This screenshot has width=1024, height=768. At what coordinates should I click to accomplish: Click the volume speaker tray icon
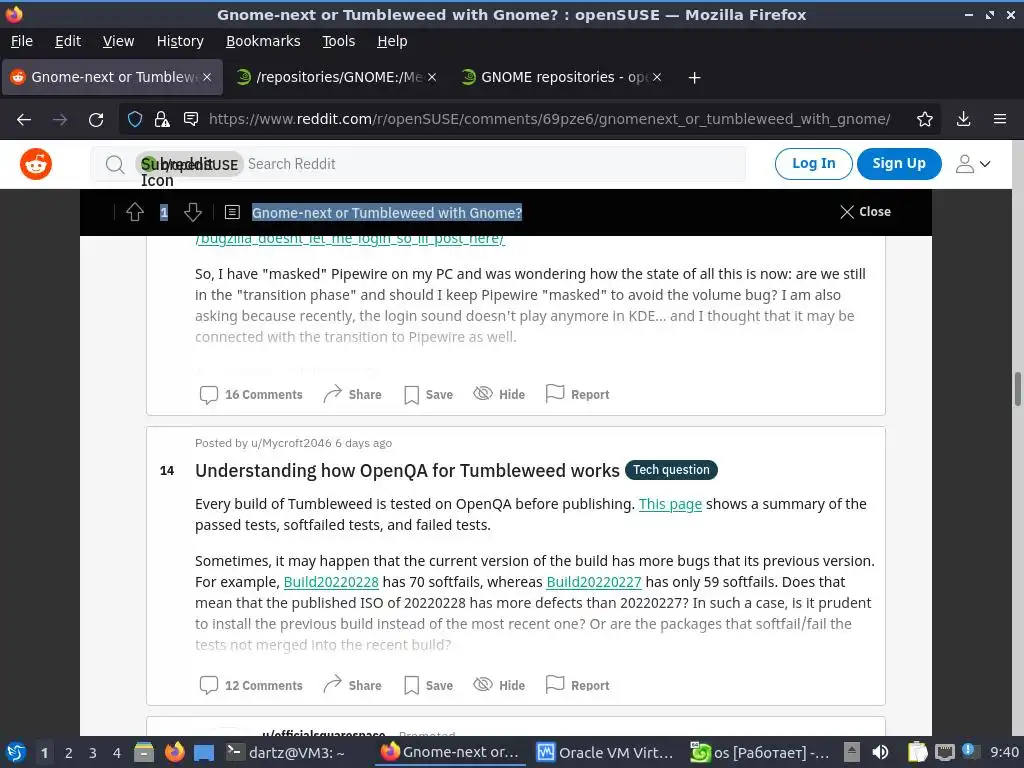(x=880, y=752)
